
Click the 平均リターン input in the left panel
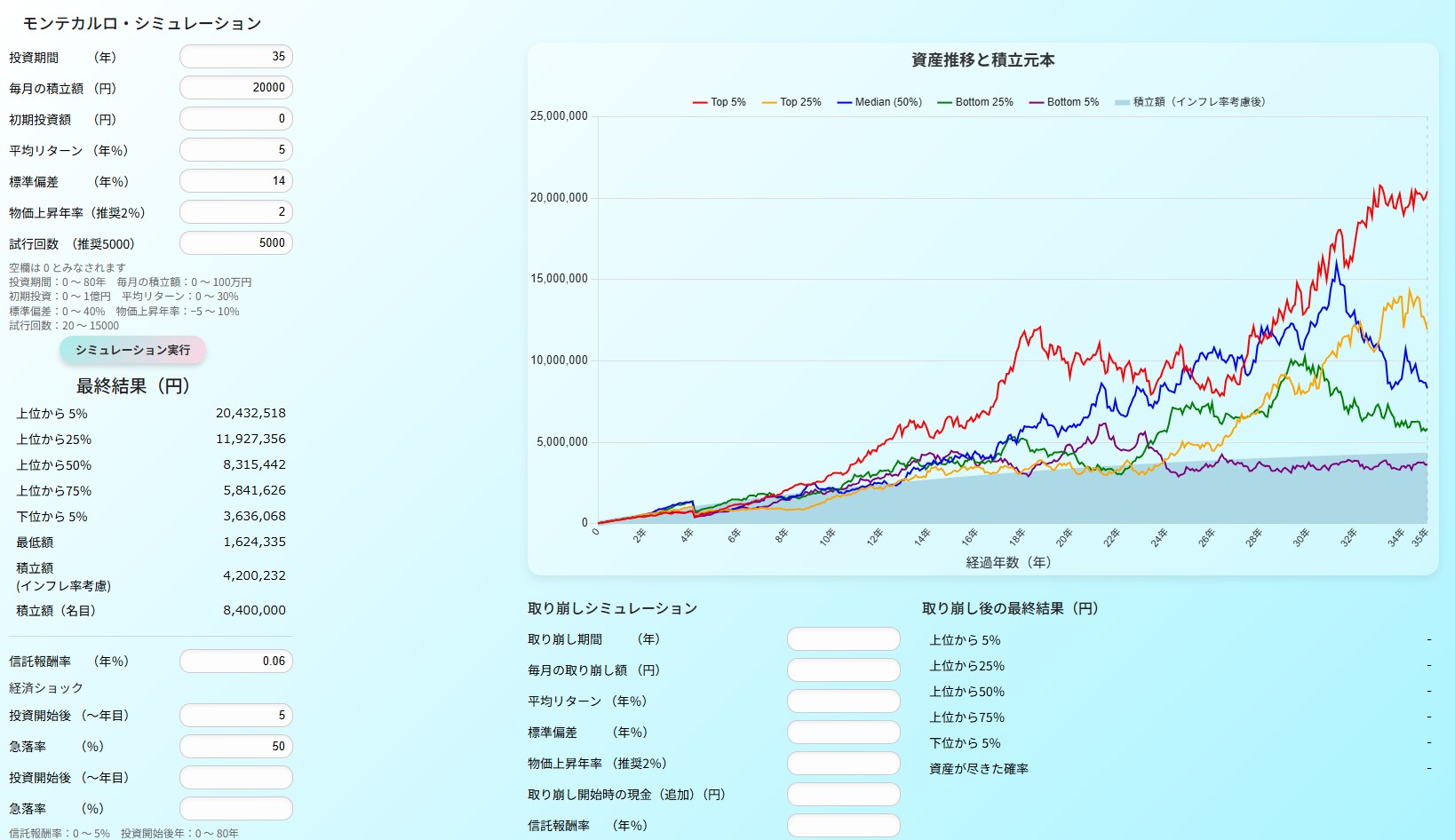click(236, 150)
